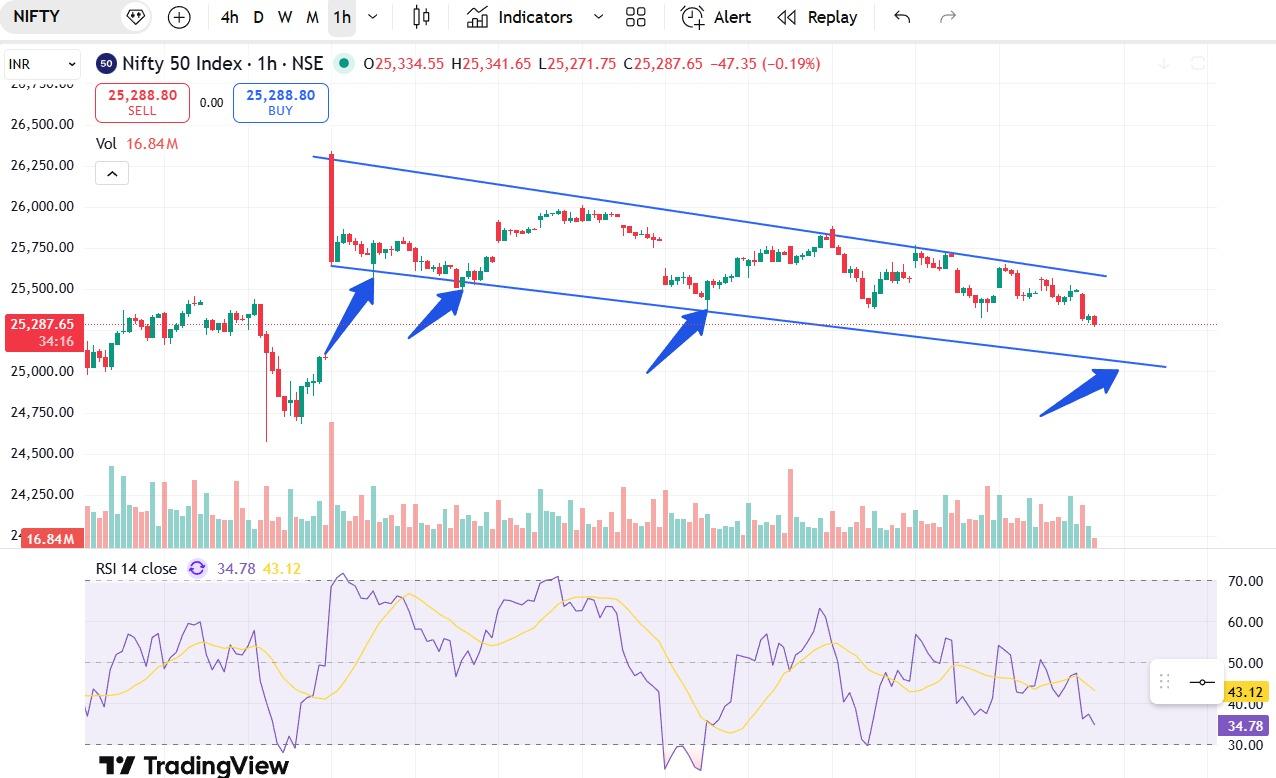Open the candlestick chart type selector
The image size is (1276, 778).
[x=421, y=17]
